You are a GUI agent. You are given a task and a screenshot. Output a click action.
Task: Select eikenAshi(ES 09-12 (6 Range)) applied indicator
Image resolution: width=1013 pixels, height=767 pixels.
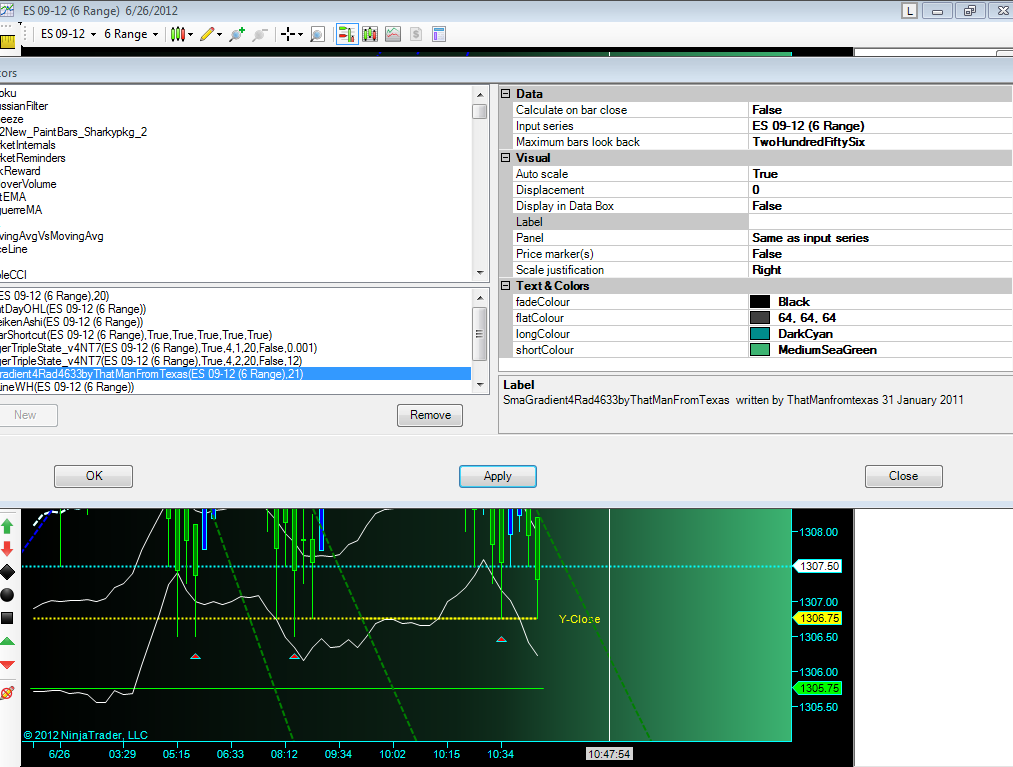[x=72, y=322]
